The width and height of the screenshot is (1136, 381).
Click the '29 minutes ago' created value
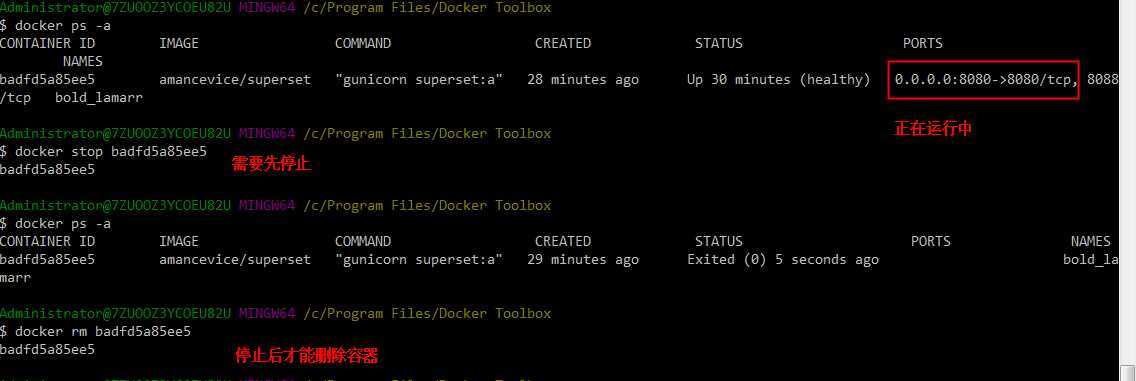pyautogui.click(x=583, y=260)
